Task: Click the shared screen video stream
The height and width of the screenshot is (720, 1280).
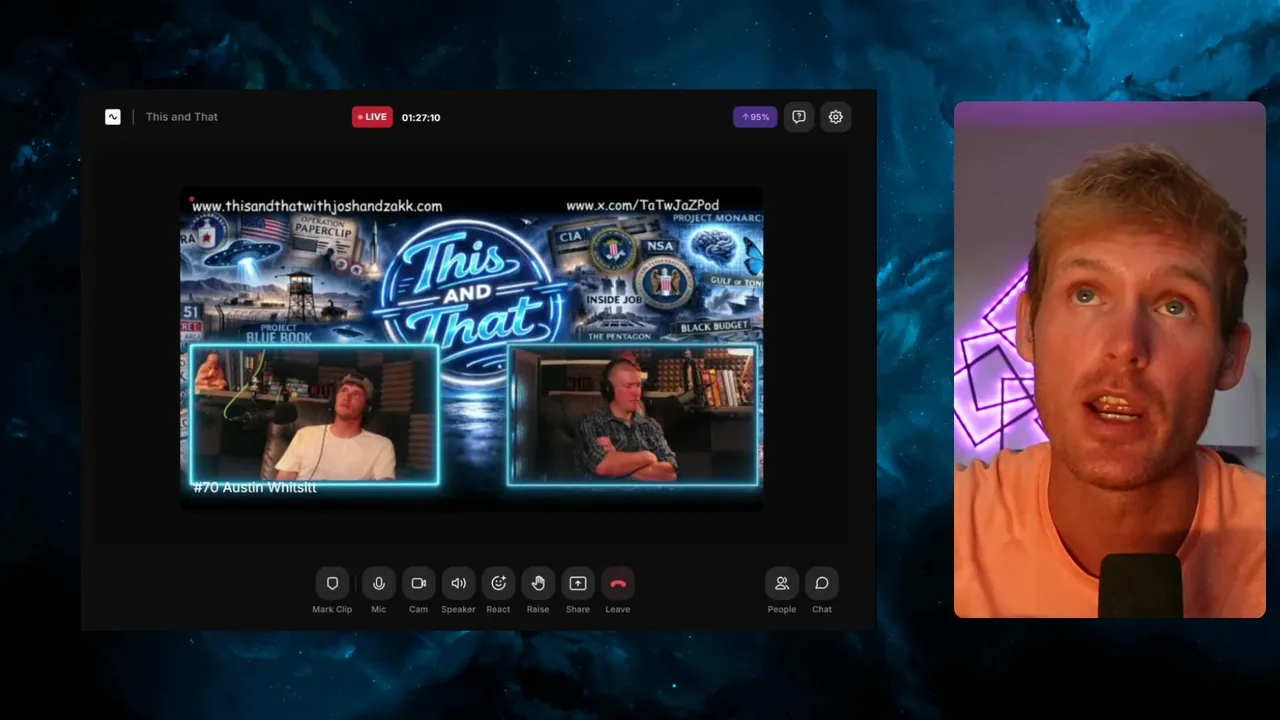Action: tap(471, 348)
